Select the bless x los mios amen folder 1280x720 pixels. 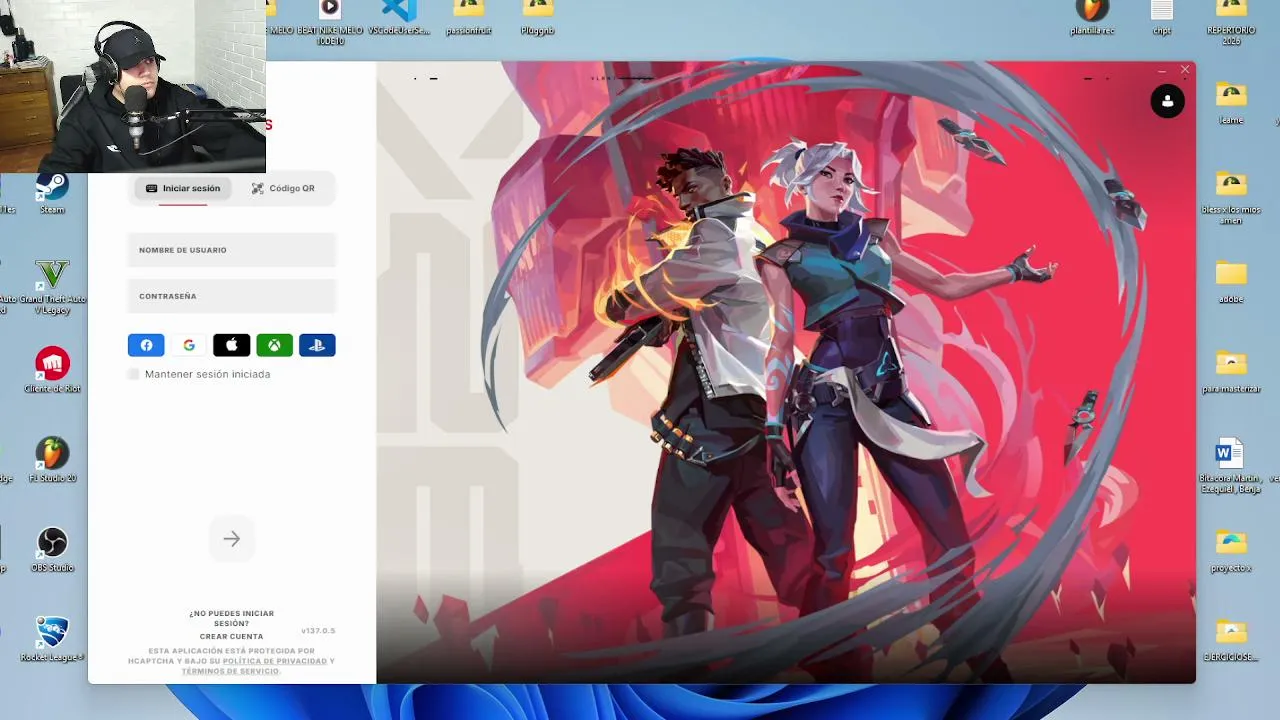(1231, 197)
